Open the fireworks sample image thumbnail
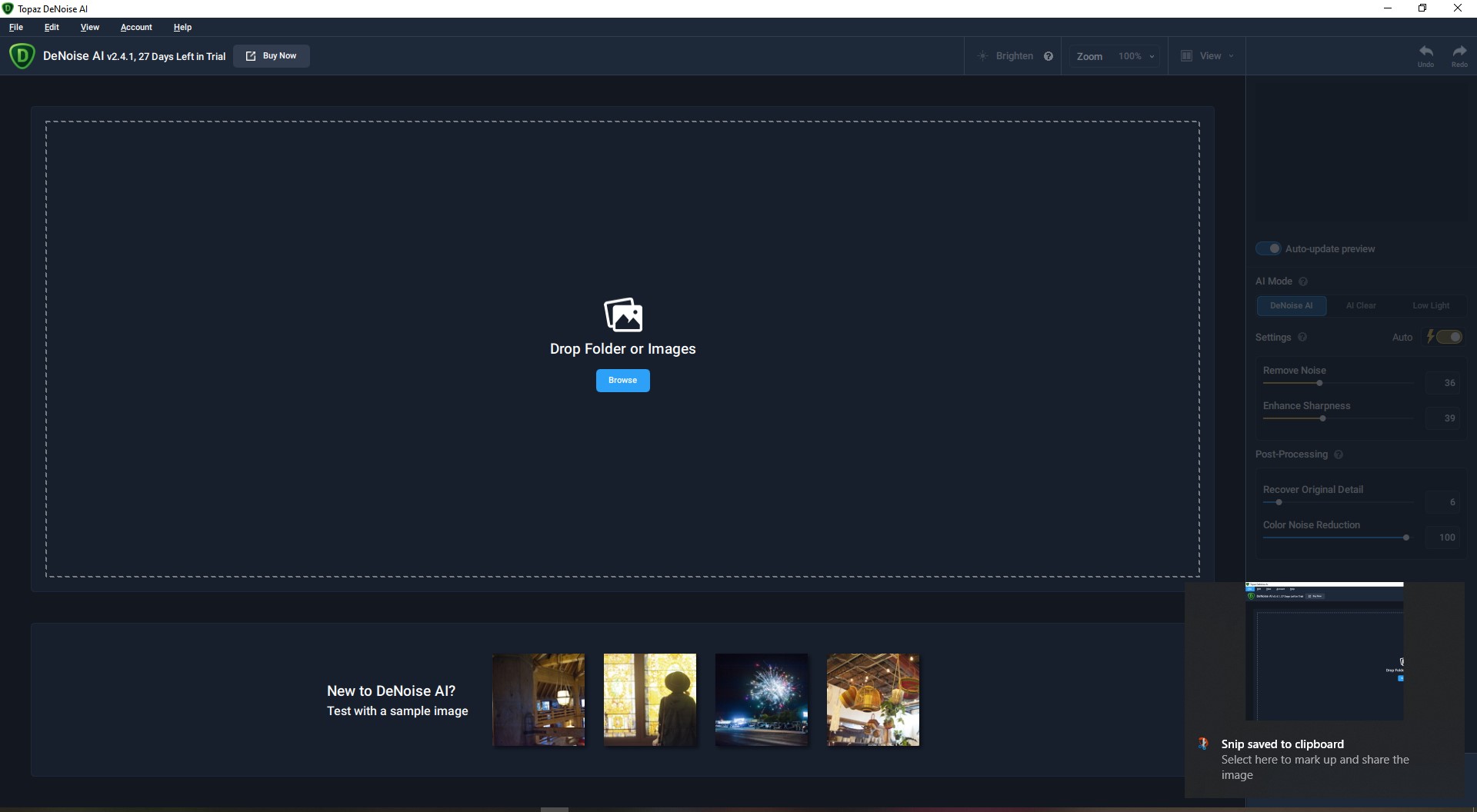 click(761, 700)
